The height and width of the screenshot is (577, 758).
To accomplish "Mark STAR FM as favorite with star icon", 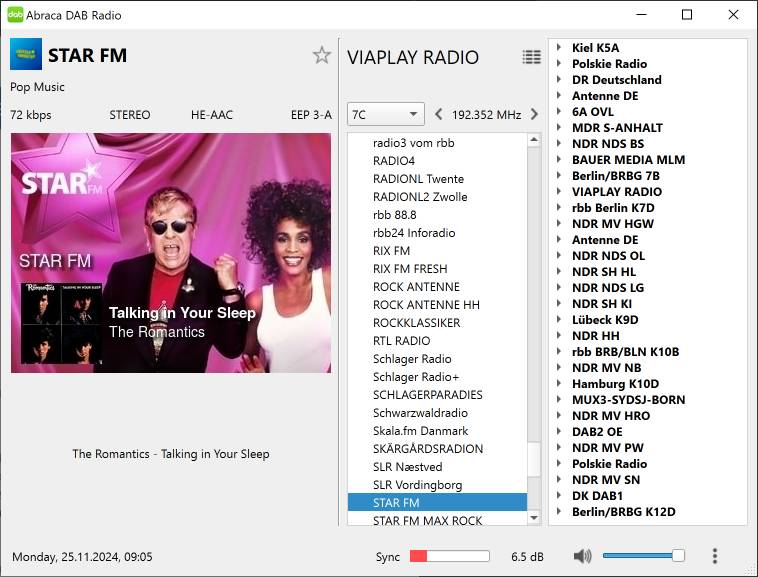I will 321,55.
